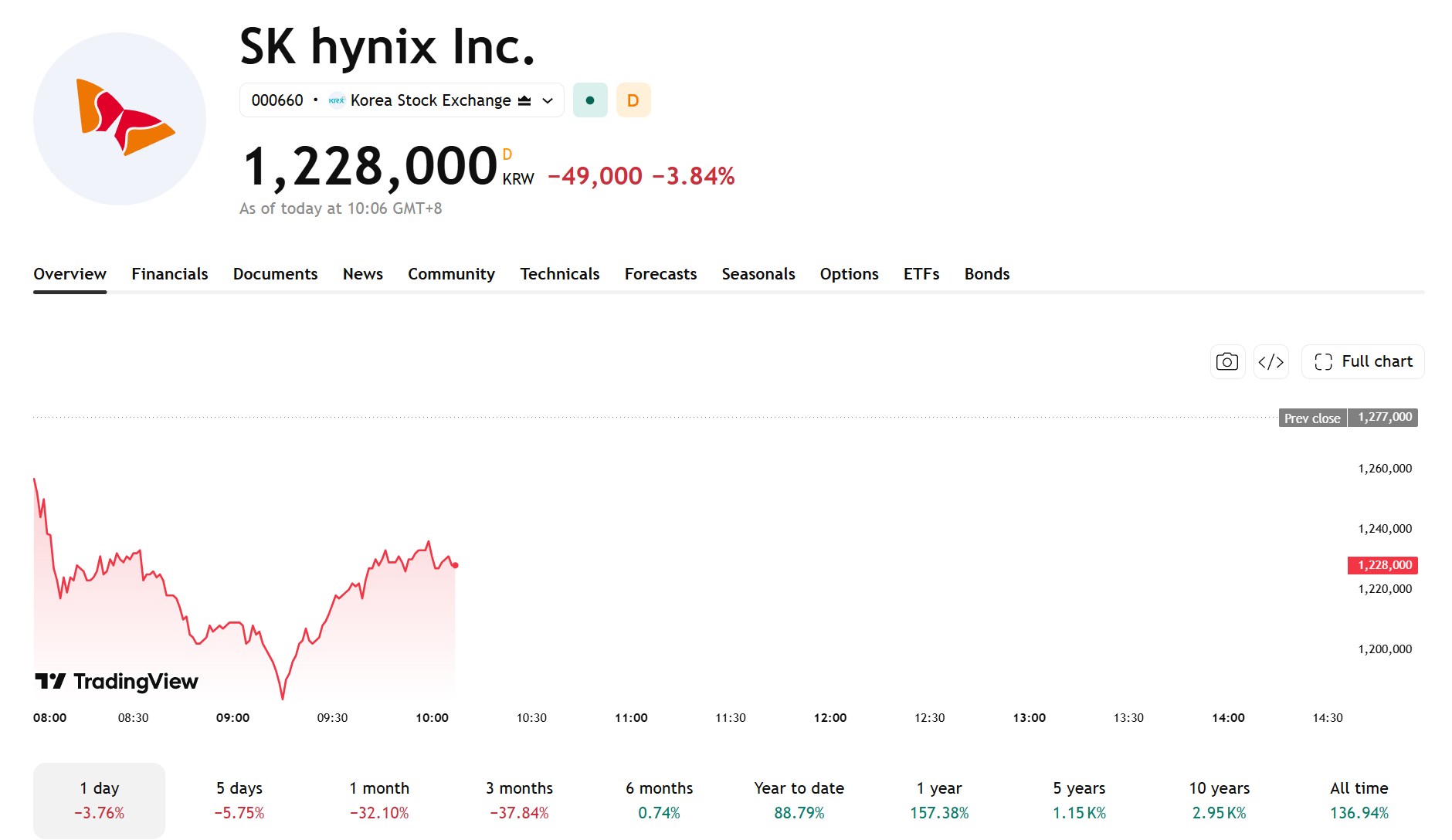Image resolution: width=1452 pixels, height=840 pixels.
Task: Click the TradingView logo on chart
Action: [117, 681]
